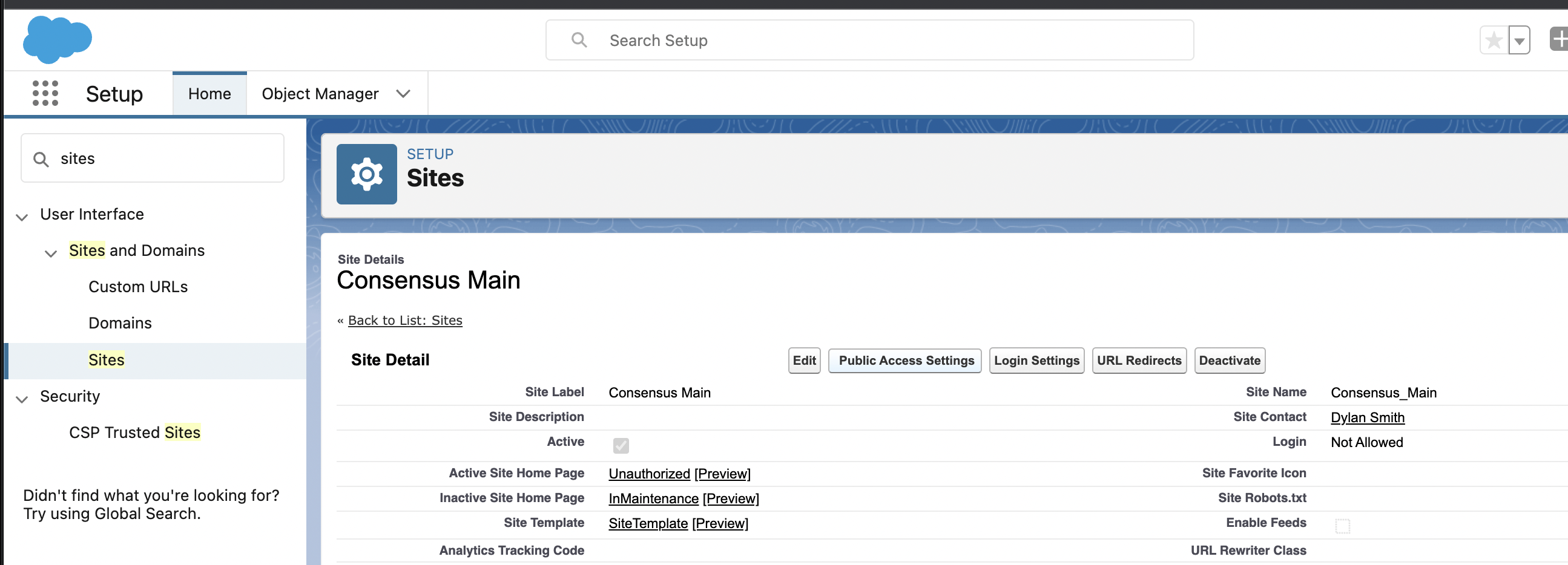Open the favorites dropdown arrow
The image size is (1568, 565).
pyautogui.click(x=1520, y=39)
